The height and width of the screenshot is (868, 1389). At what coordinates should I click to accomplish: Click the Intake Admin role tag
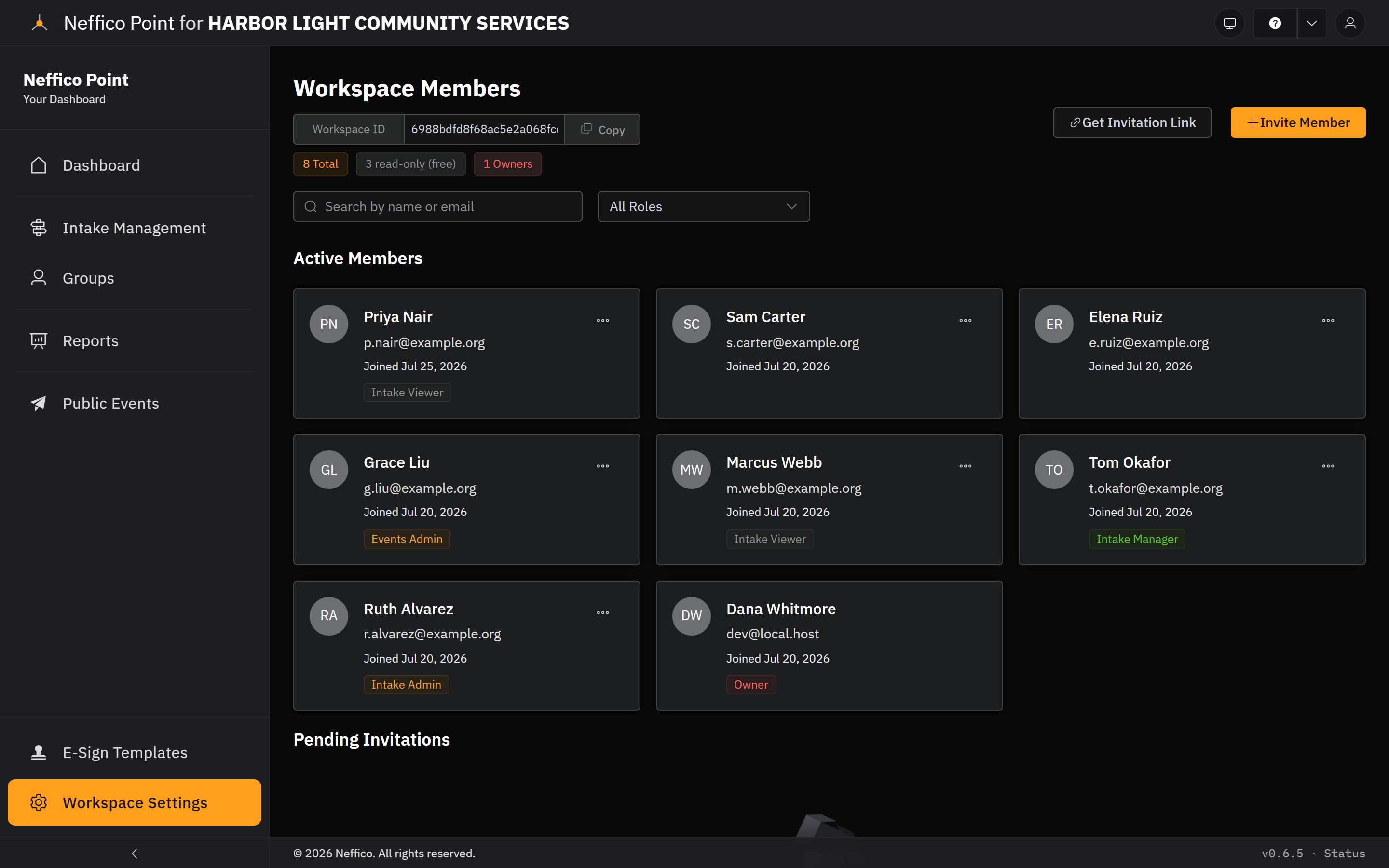406,684
